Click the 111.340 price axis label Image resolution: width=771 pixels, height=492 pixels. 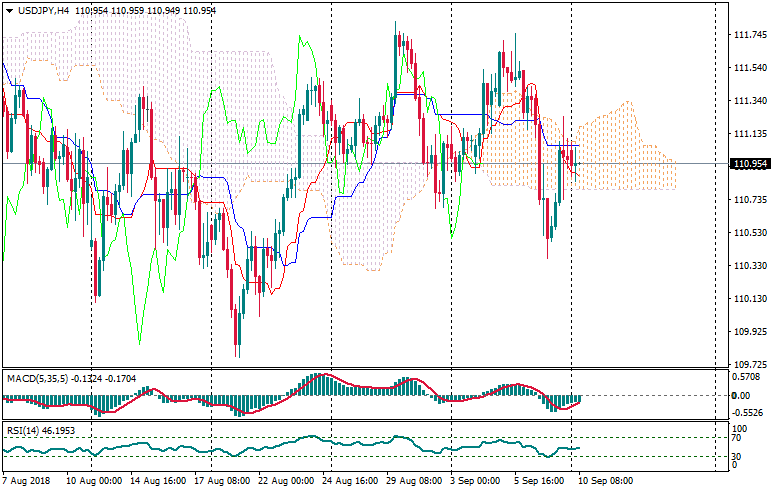click(742, 101)
